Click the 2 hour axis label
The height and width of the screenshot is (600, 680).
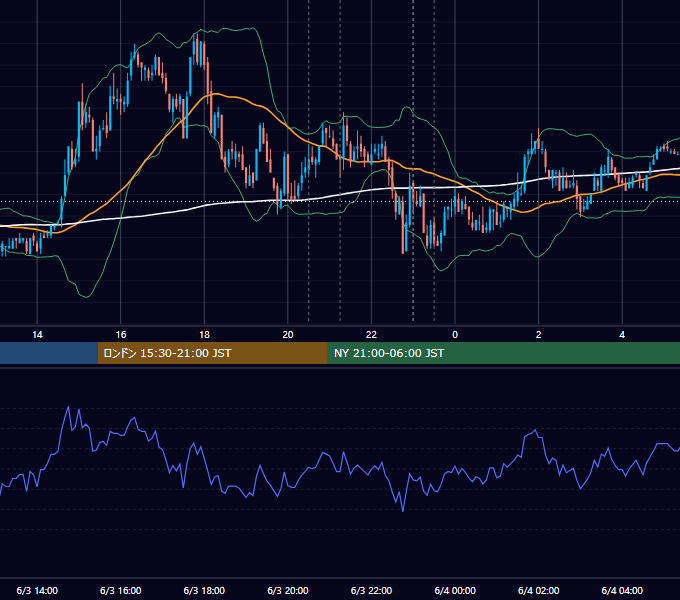click(x=539, y=335)
